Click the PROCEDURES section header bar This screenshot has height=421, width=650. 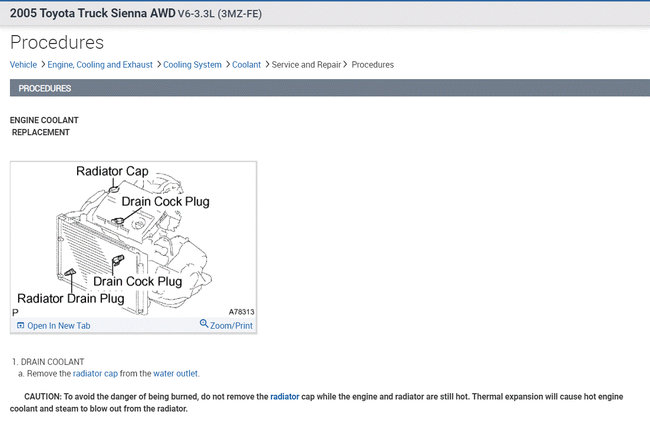tap(330, 88)
